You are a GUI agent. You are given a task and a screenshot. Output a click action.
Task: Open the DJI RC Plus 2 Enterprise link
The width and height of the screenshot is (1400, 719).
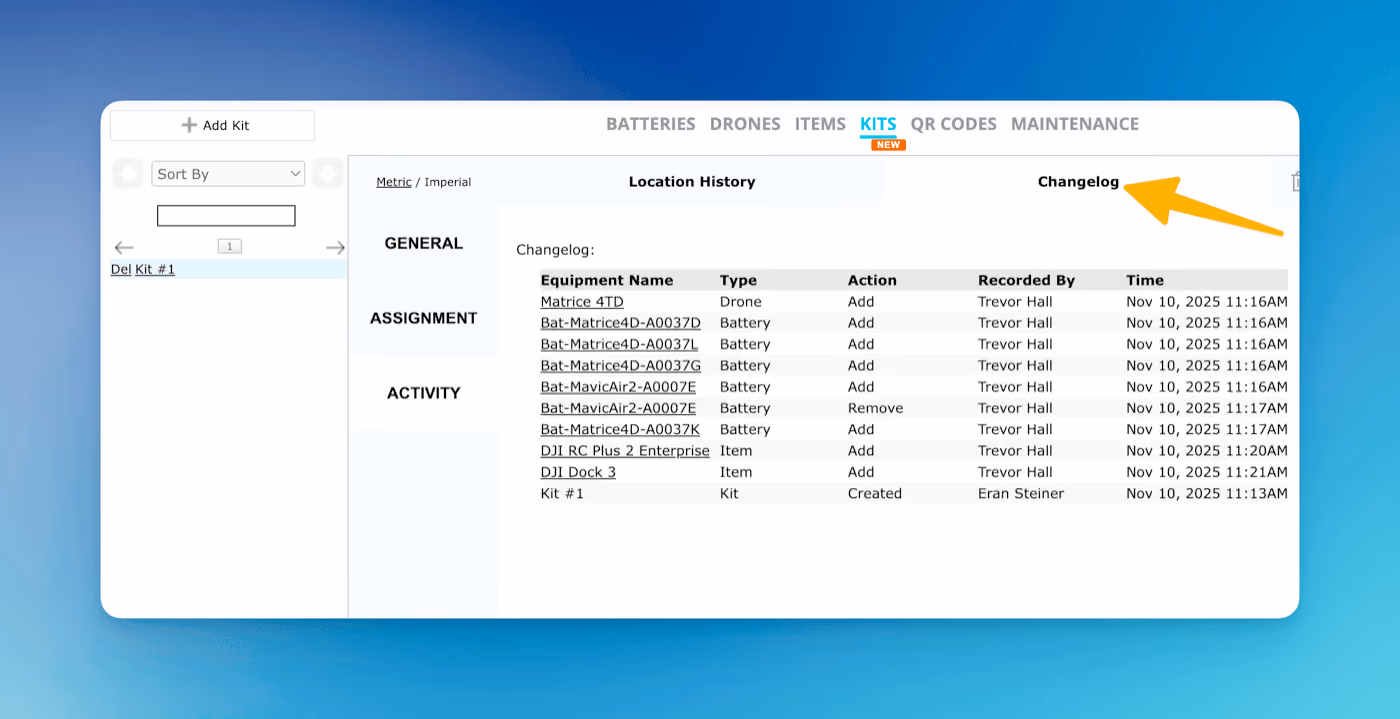(625, 451)
